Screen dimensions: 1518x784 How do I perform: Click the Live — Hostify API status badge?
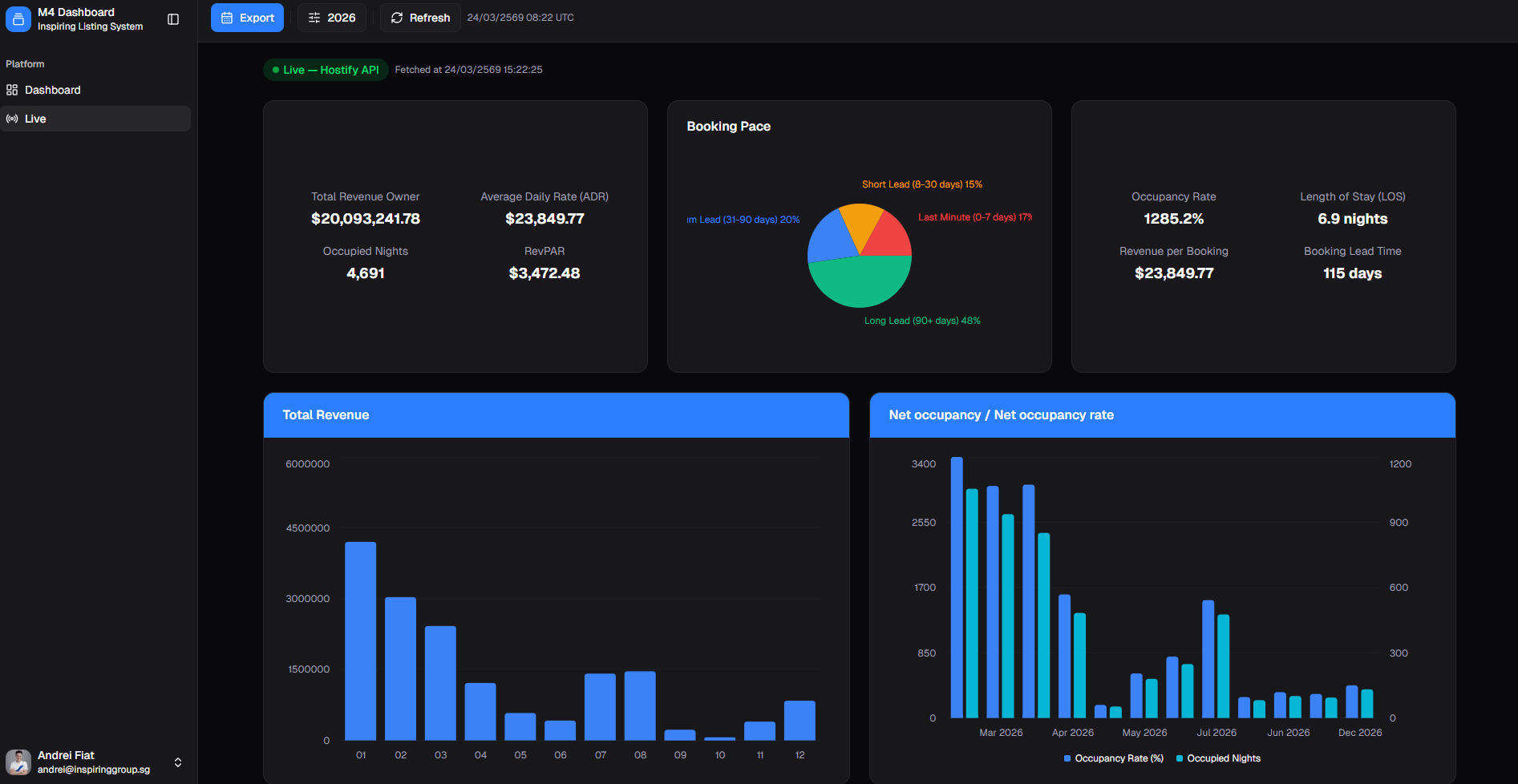pos(326,70)
